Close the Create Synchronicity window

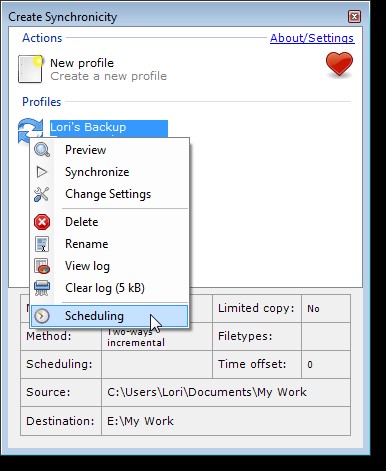coord(354,17)
